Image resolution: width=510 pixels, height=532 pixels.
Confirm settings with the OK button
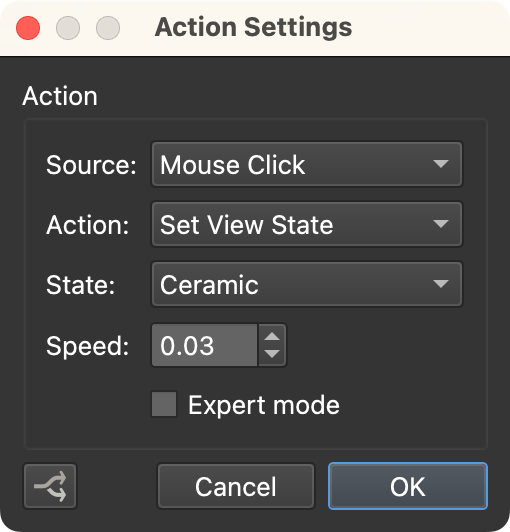click(408, 486)
